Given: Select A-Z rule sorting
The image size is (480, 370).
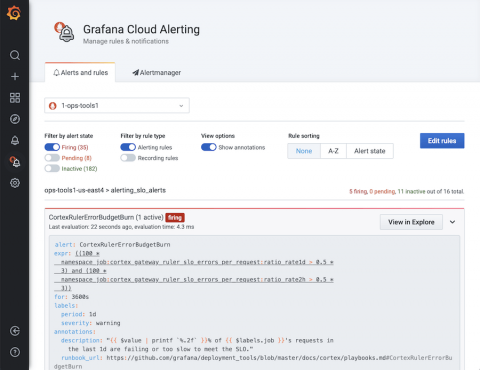Looking at the screenshot, I should 333,151.
